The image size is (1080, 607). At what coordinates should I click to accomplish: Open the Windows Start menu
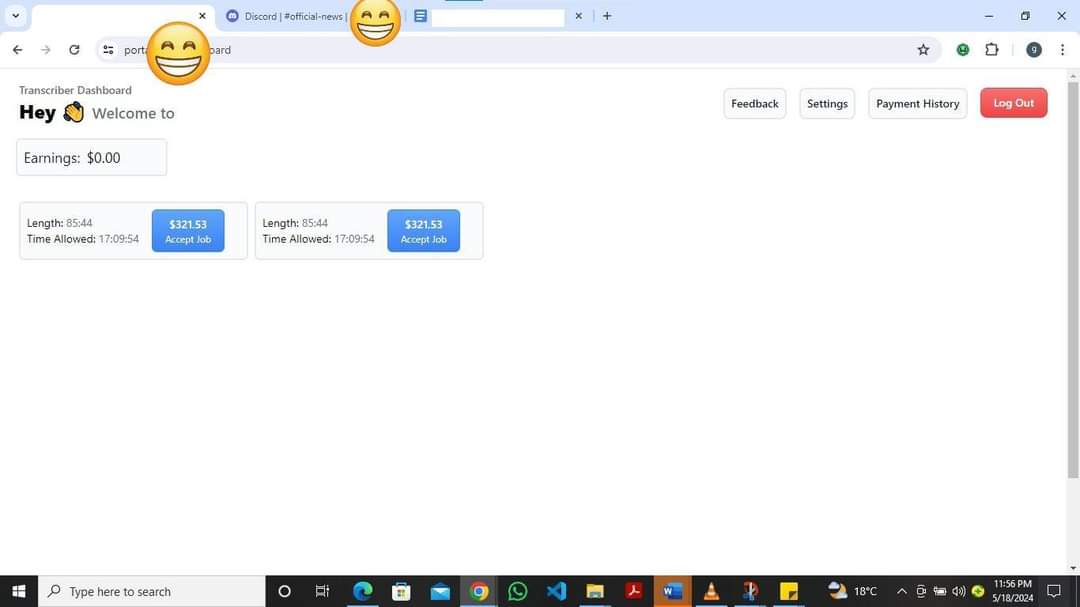coord(19,591)
